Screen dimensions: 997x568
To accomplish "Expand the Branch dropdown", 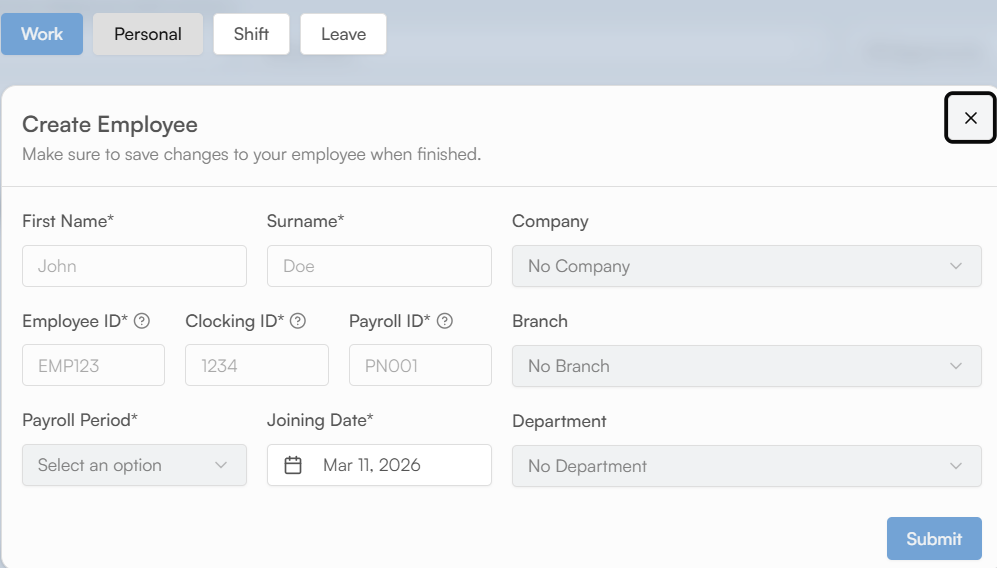I will pyautogui.click(x=746, y=366).
